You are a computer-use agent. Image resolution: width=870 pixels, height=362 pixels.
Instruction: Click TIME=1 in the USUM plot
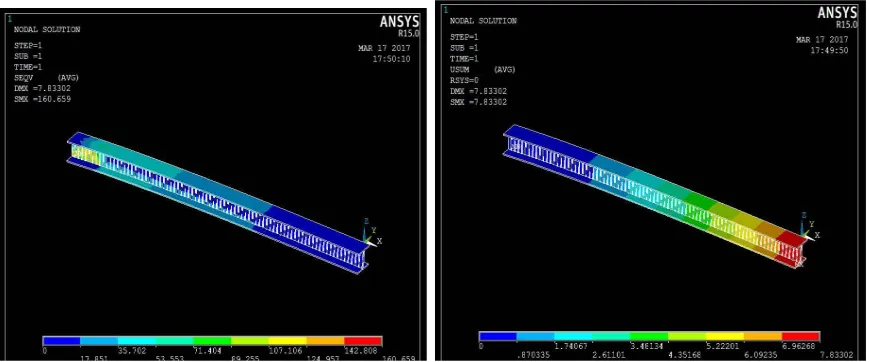coord(464,59)
